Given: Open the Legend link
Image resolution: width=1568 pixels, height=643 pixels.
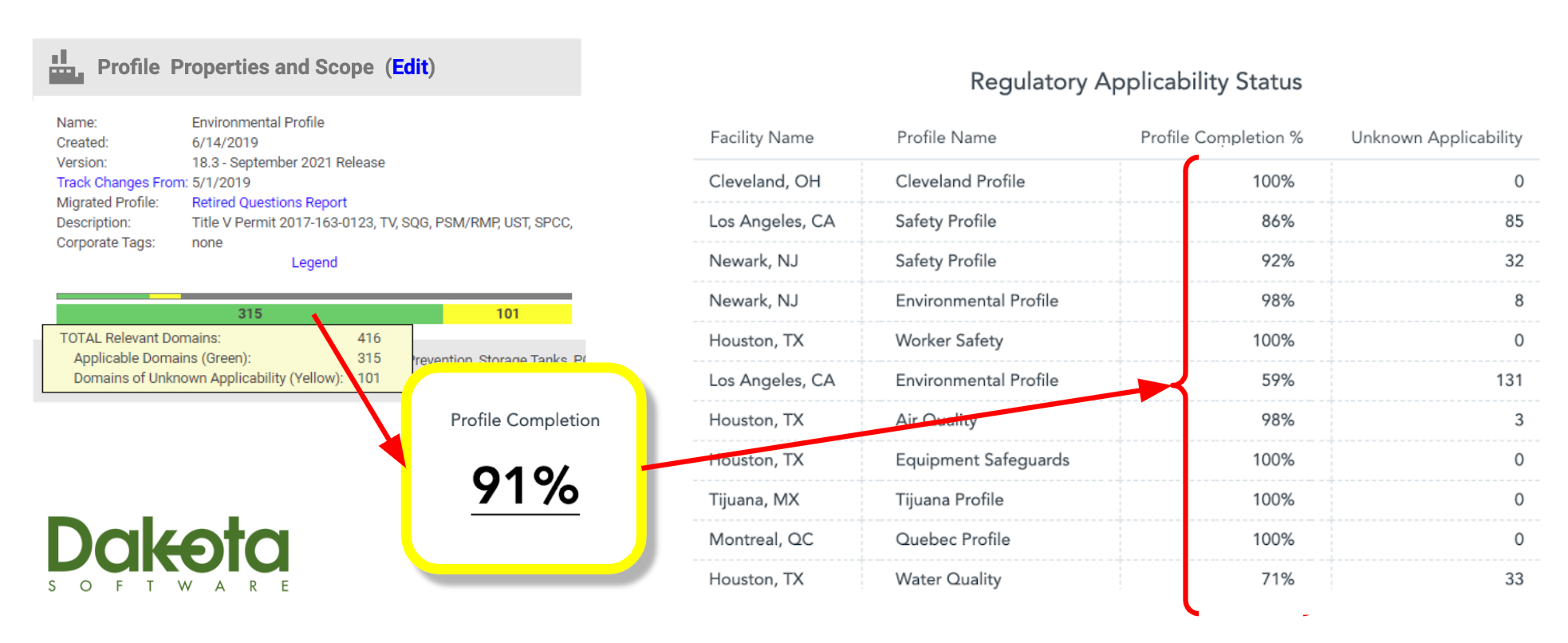Looking at the screenshot, I should click(x=314, y=262).
